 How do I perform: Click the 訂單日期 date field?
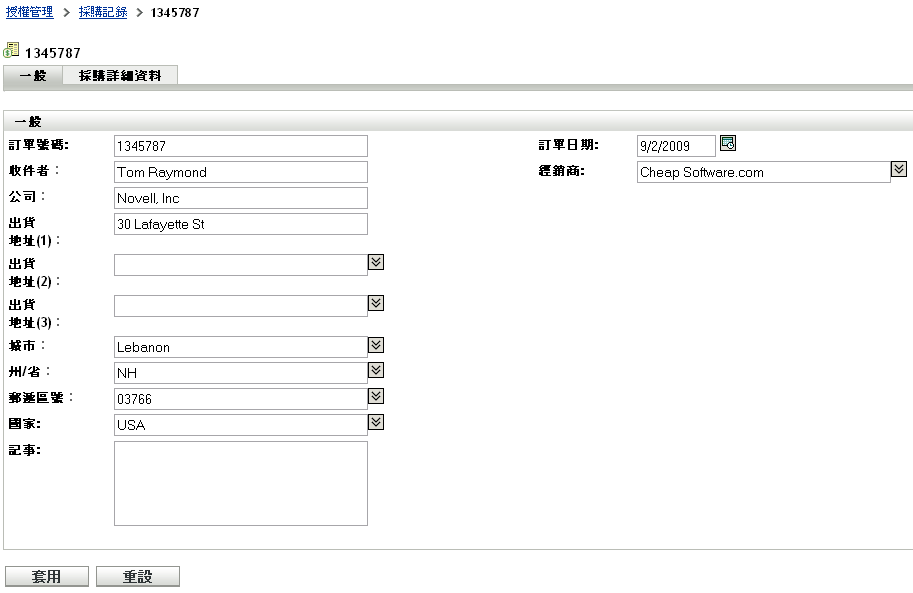pyautogui.click(x=676, y=146)
